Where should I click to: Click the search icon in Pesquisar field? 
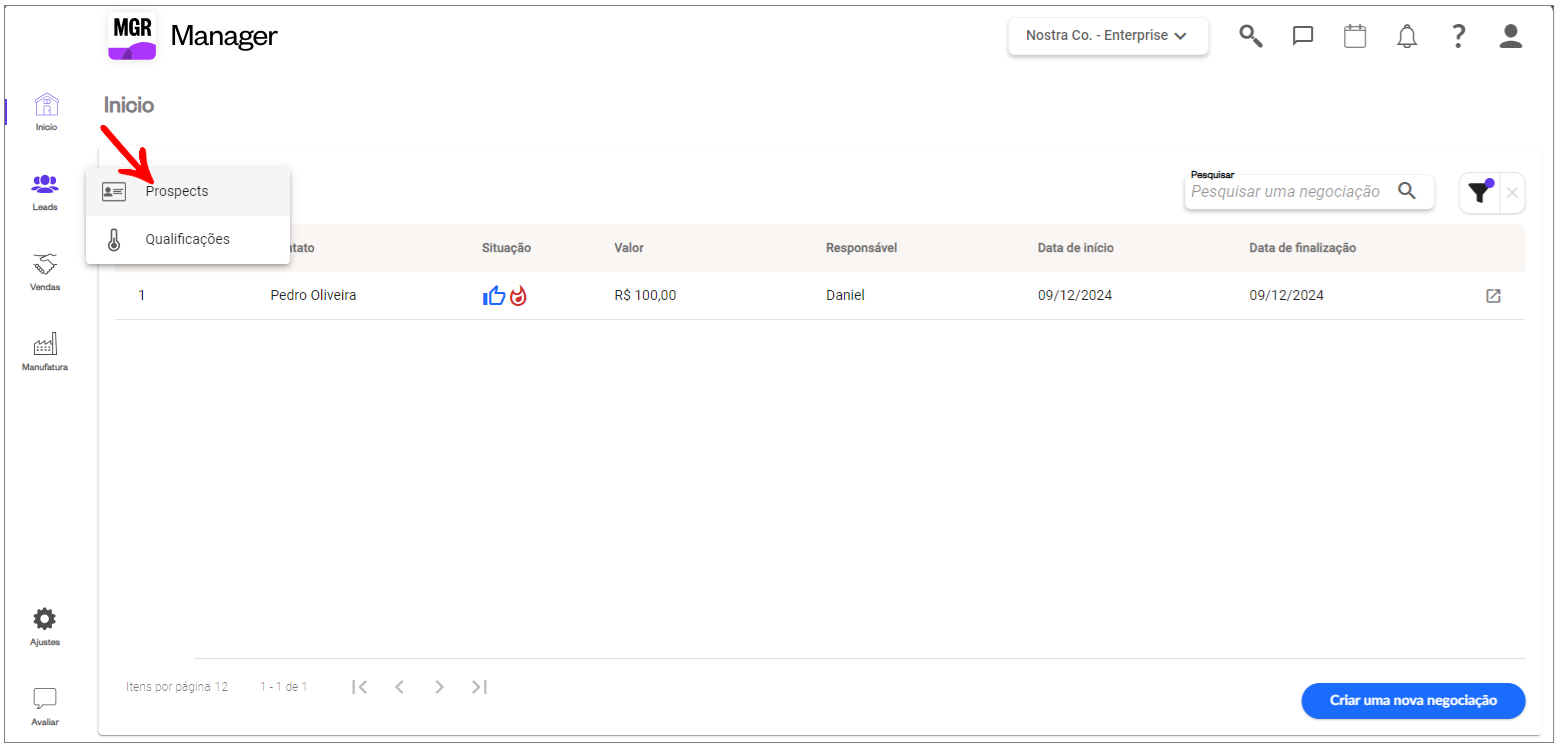coord(1407,191)
